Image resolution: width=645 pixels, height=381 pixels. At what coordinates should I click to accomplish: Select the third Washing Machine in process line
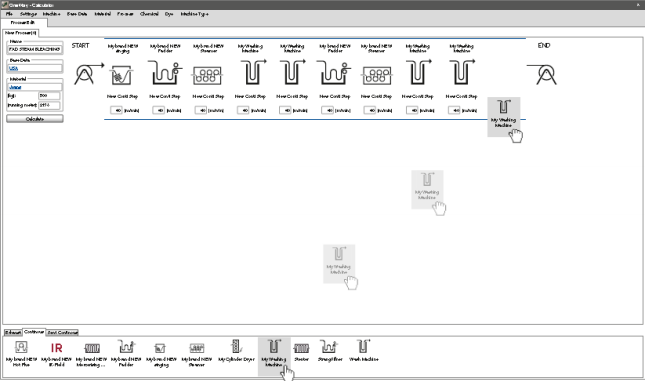(x=418, y=72)
